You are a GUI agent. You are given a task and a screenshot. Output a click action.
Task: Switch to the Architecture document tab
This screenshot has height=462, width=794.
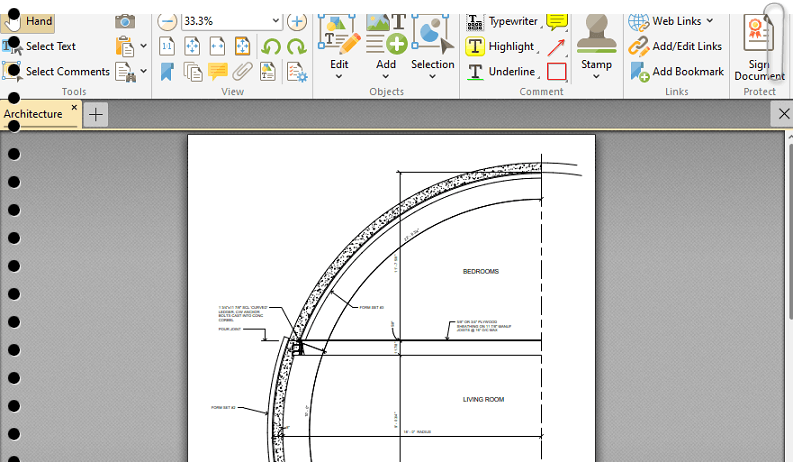click(x=33, y=114)
